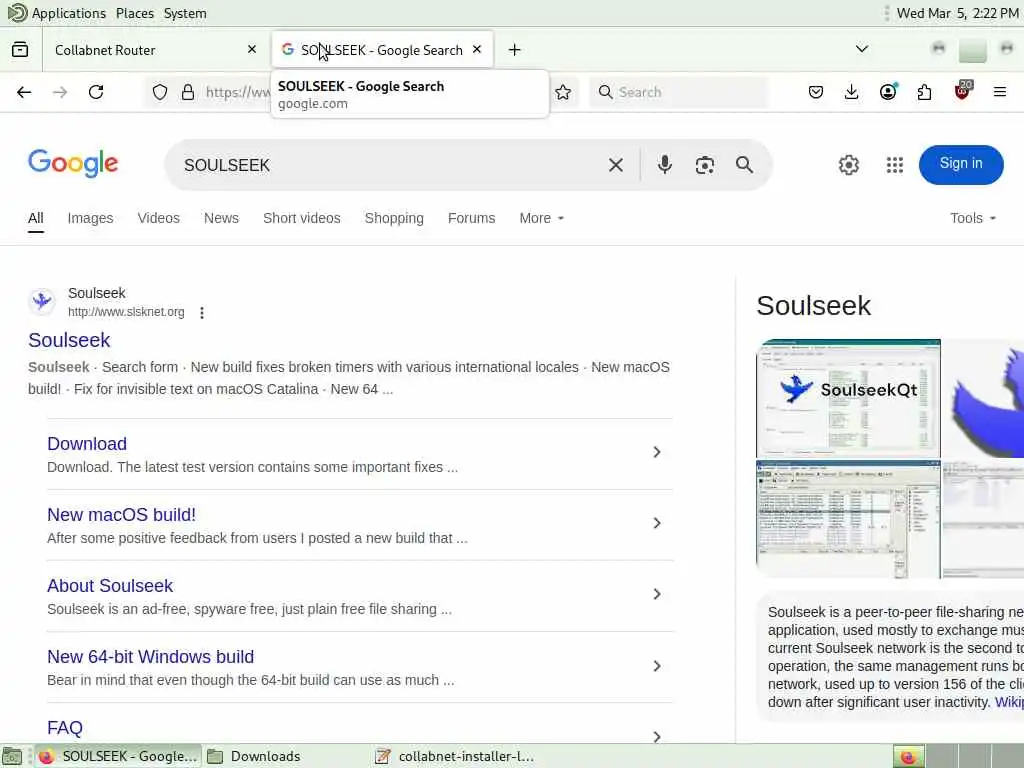Image resolution: width=1024 pixels, height=768 pixels.
Task: Click the Firefox toolbar Search field
Action: (x=679, y=92)
